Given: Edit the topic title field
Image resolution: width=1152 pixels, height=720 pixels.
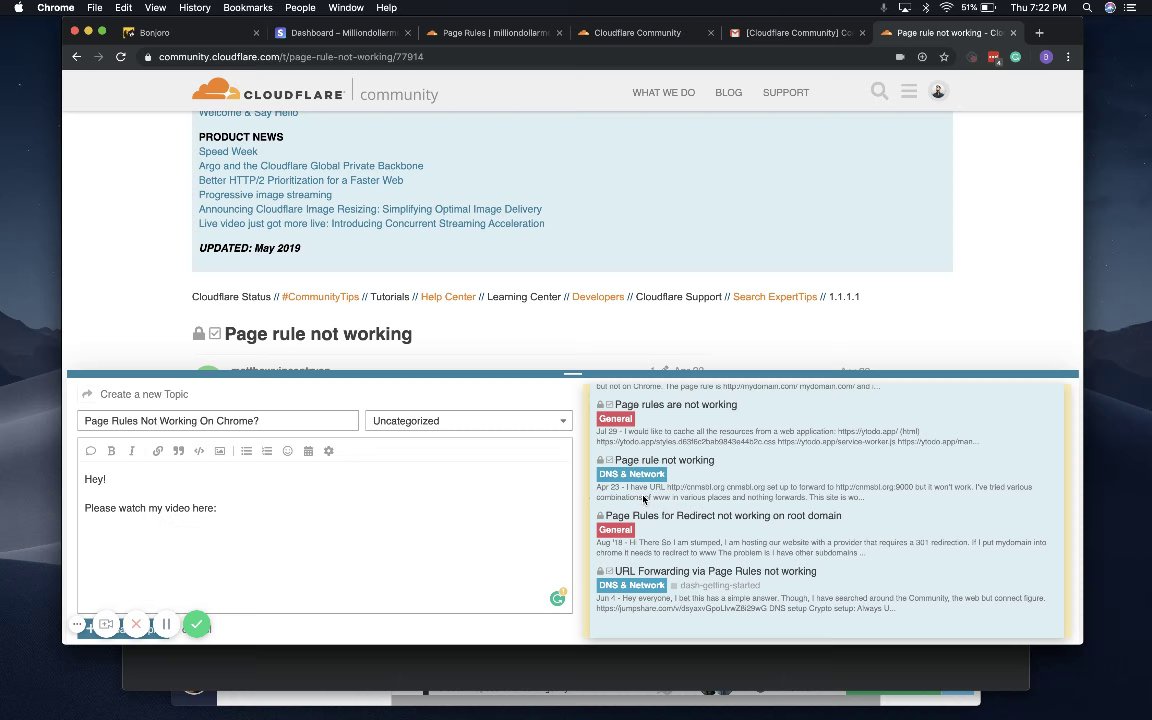Looking at the screenshot, I should coord(218,421).
